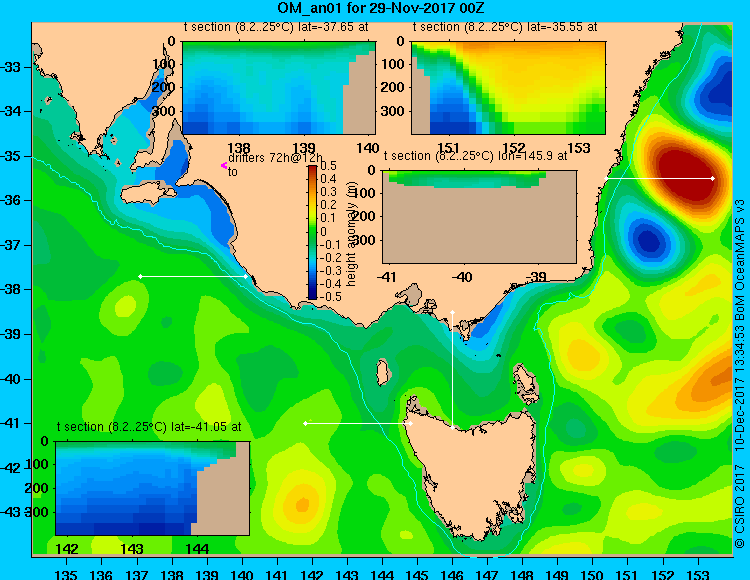Click east endpoint of the -35.55 section line
The width and height of the screenshot is (750, 580).
pos(713,178)
